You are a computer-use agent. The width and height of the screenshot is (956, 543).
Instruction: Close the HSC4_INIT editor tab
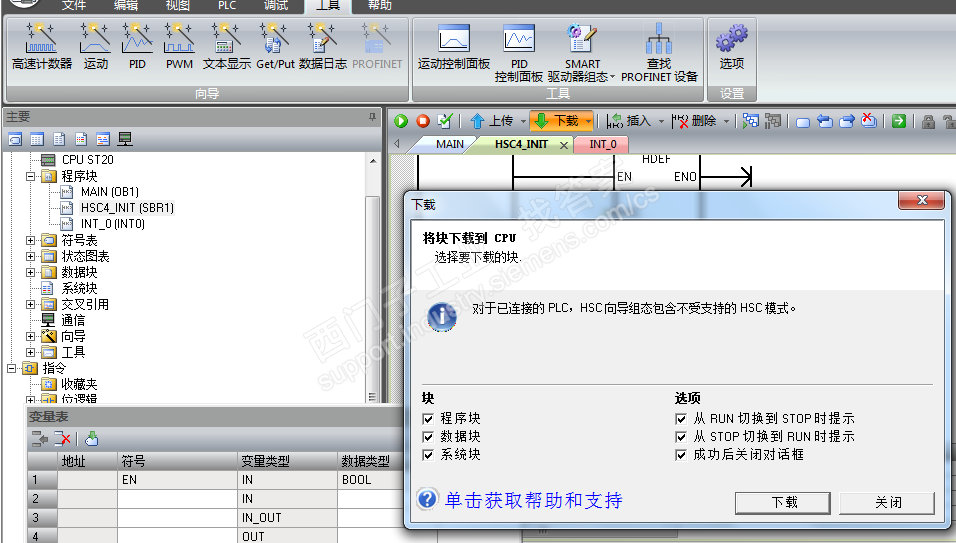click(x=564, y=145)
